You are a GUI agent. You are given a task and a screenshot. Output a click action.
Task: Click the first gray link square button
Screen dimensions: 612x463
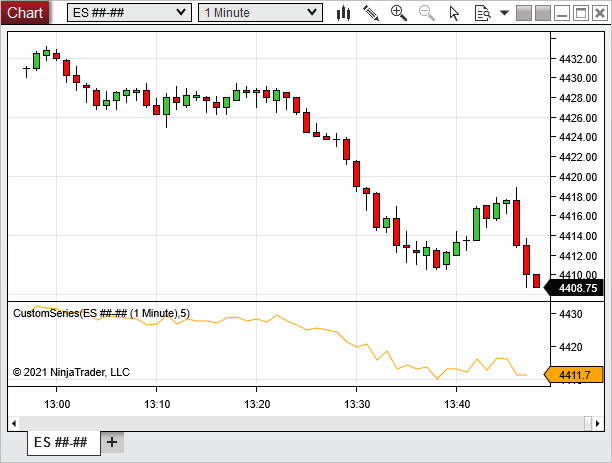click(525, 13)
